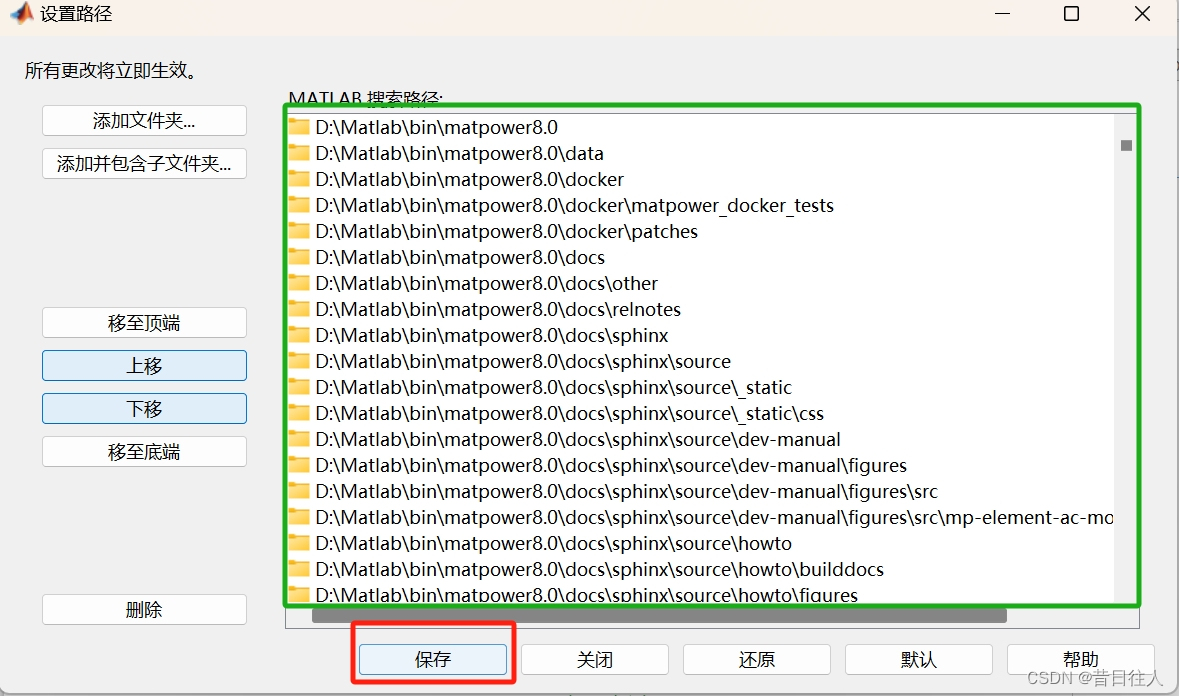The height and width of the screenshot is (696, 1179).
Task: Click the folder icon beside docker\patches
Action: tap(301, 231)
